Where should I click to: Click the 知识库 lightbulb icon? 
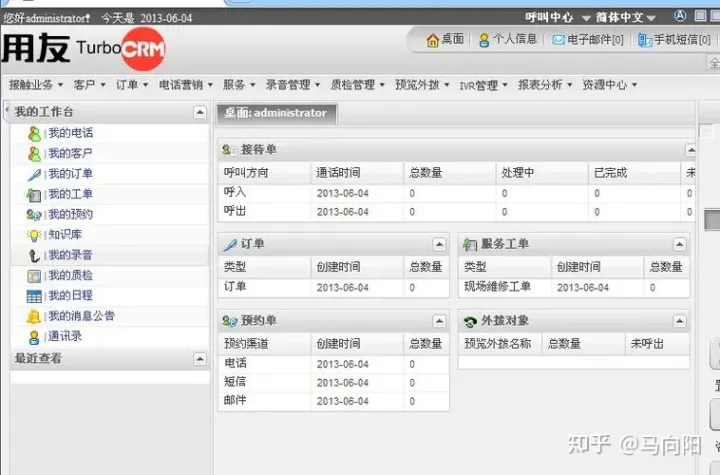(34, 235)
